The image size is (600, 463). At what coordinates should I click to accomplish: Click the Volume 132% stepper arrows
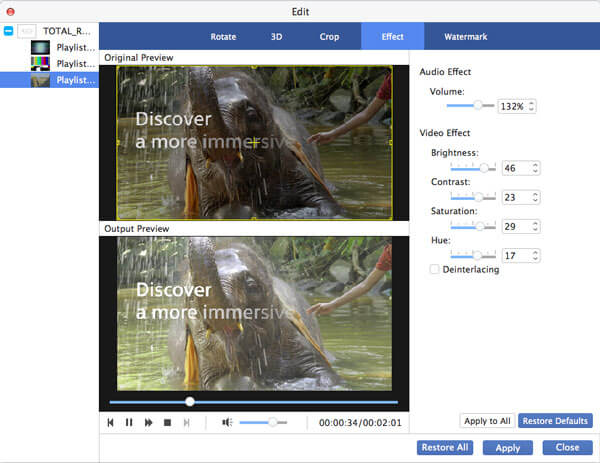(x=531, y=106)
